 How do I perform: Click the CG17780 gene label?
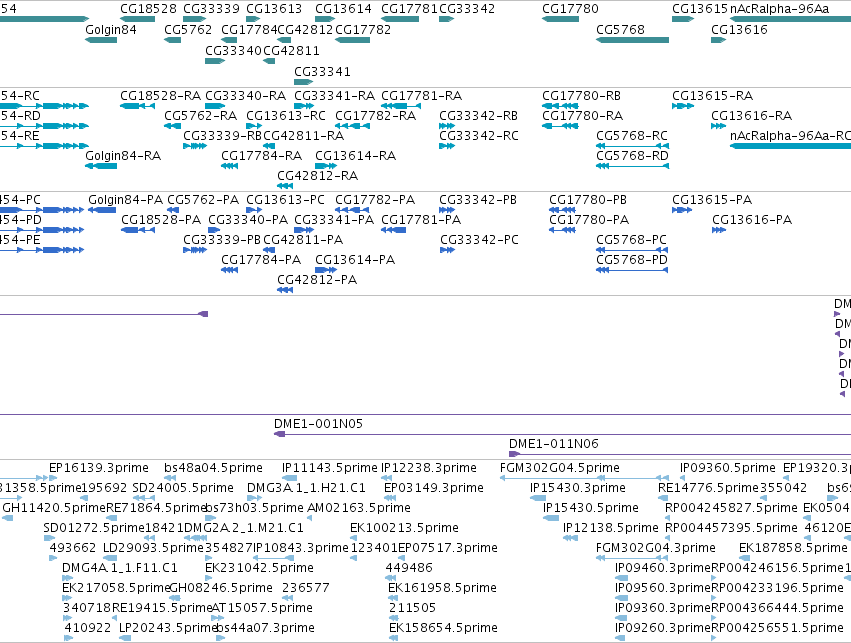click(570, 9)
